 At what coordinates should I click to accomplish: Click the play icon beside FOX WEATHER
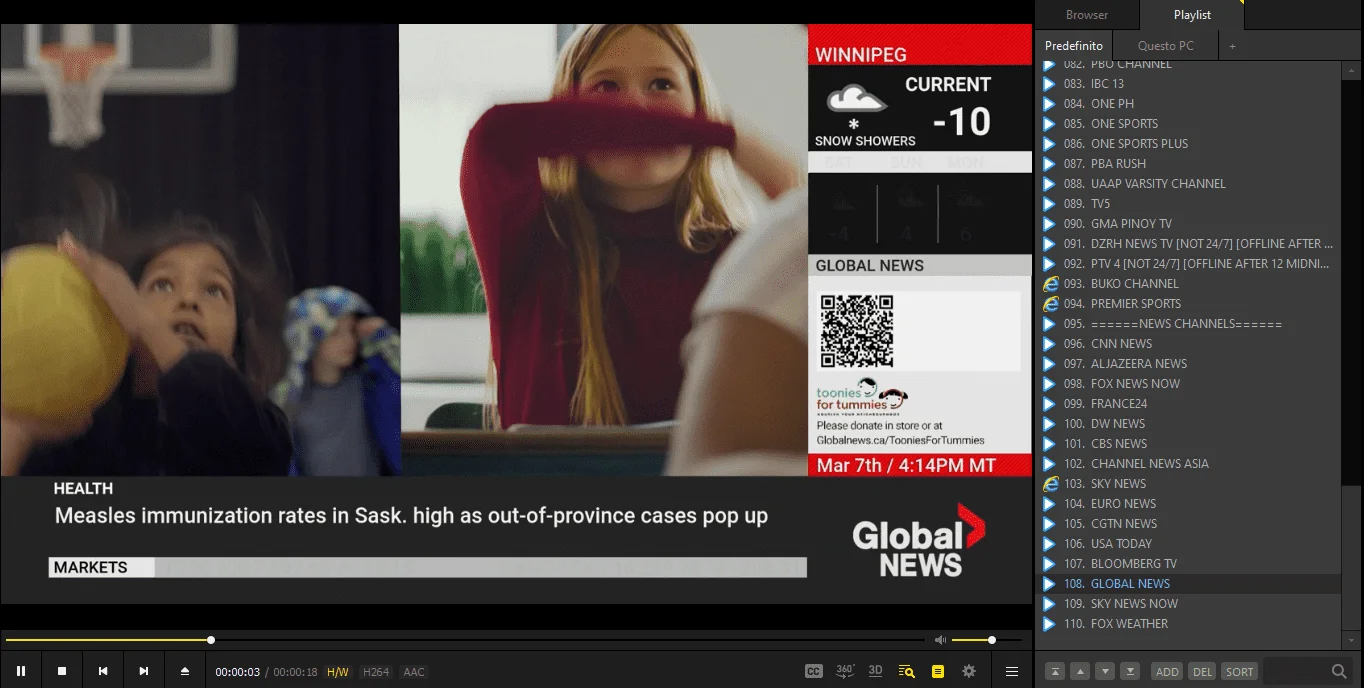click(1049, 624)
